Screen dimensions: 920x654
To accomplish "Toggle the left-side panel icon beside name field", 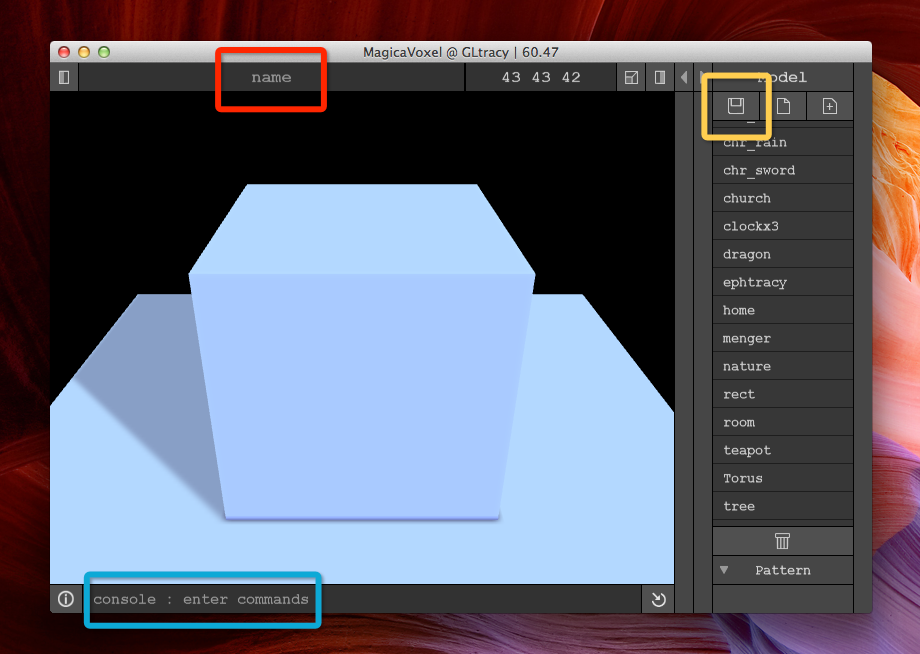I will pyautogui.click(x=64, y=77).
